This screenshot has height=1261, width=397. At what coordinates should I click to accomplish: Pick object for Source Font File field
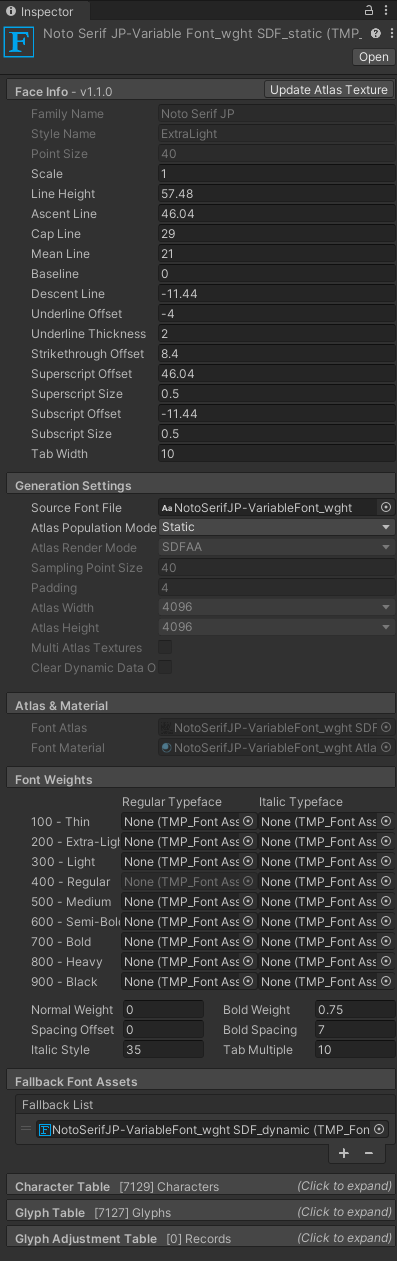tap(386, 508)
